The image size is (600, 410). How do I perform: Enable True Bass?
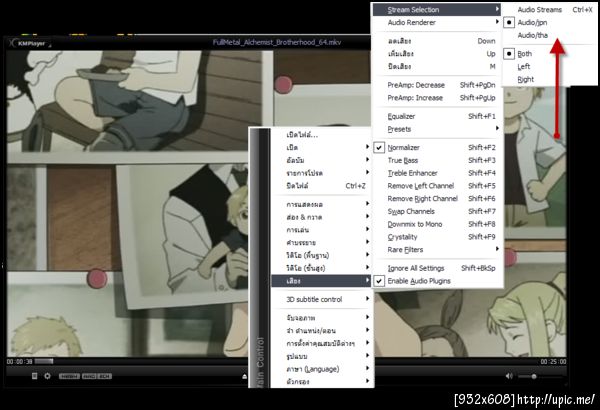437,160
